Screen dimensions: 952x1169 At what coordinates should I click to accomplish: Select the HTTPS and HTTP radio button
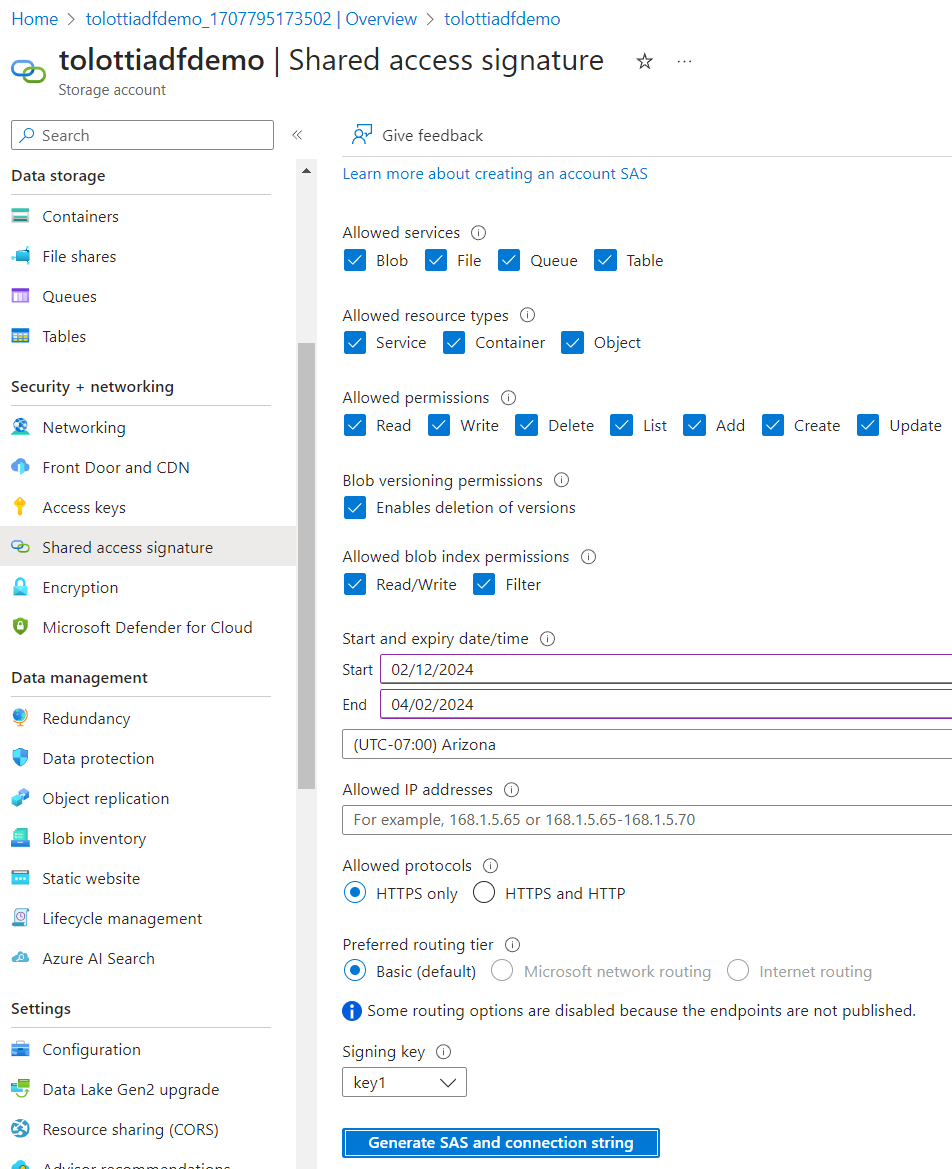[484, 893]
